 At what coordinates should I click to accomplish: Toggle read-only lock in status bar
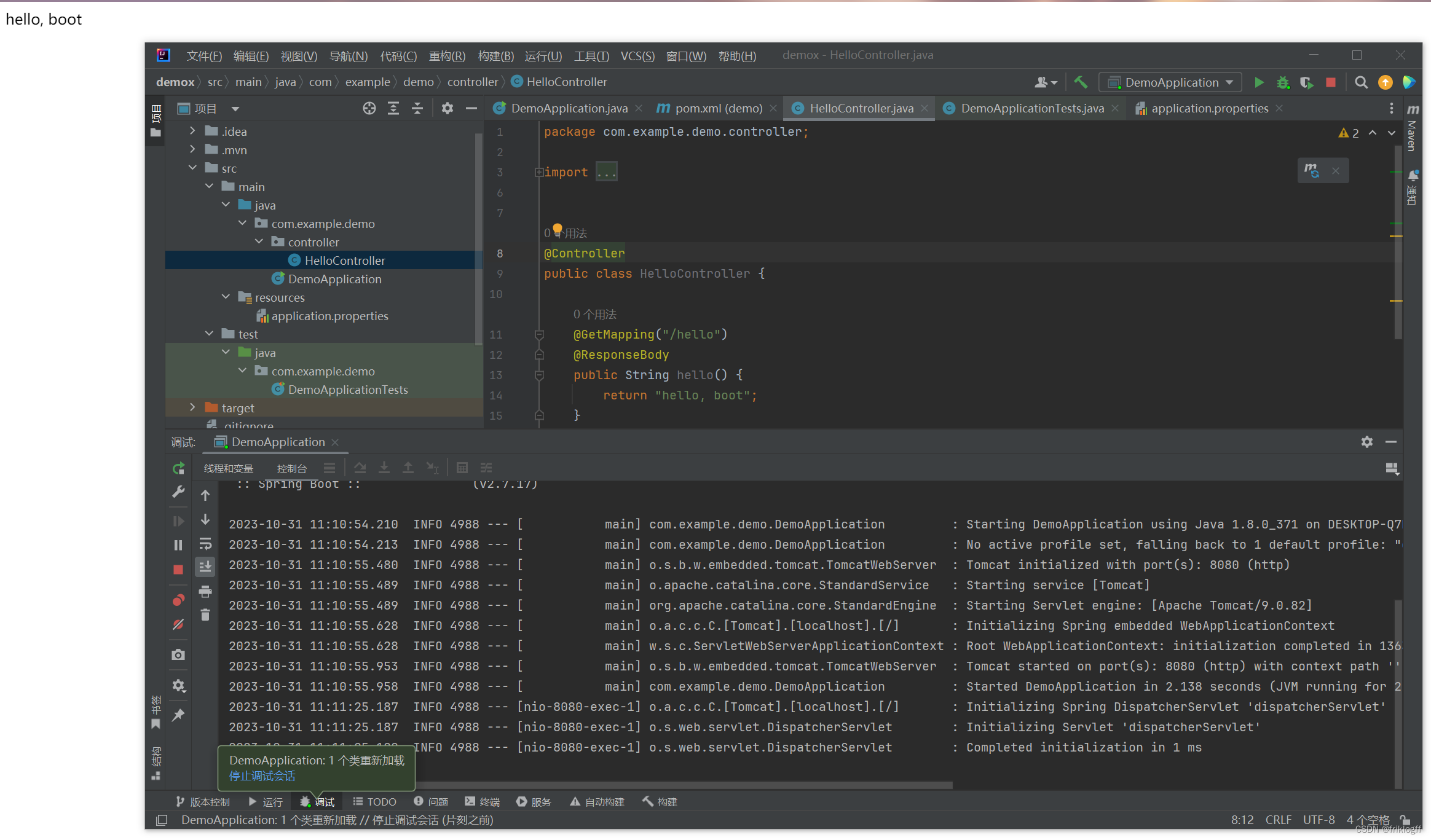click(1406, 820)
